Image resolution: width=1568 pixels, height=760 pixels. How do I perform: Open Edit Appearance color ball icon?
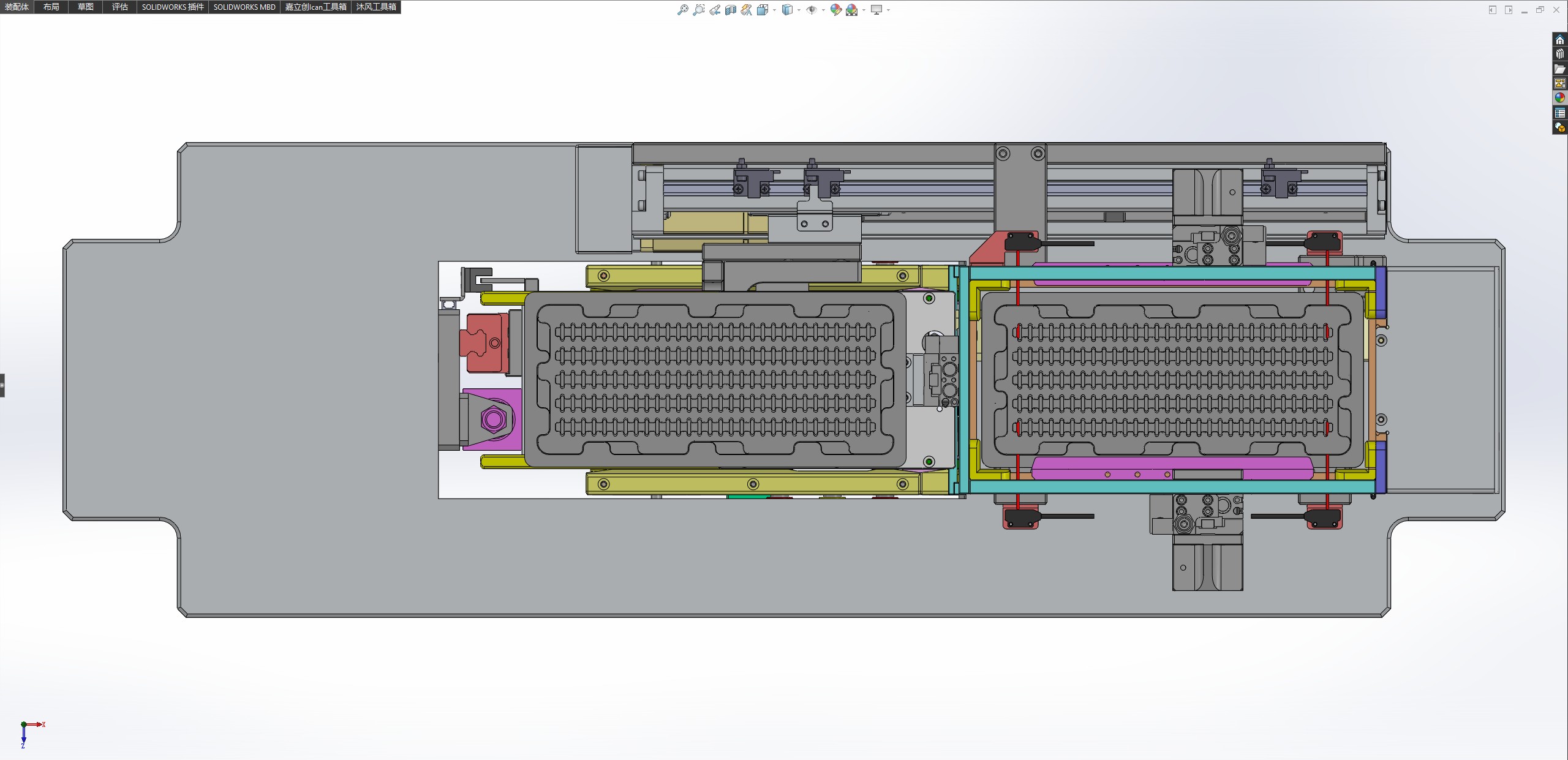pyautogui.click(x=835, y=10)
